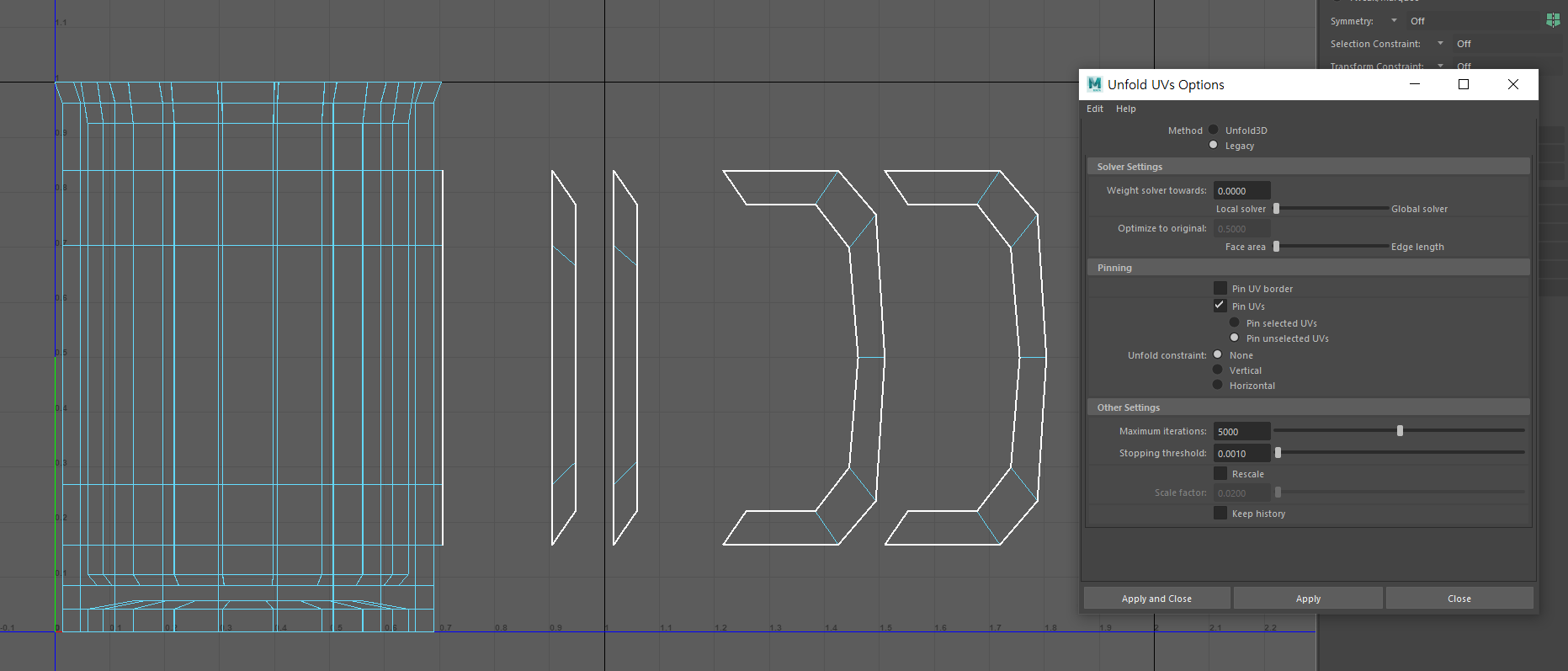Open the Symmetry dropdown arrow

pos(1394,20)
